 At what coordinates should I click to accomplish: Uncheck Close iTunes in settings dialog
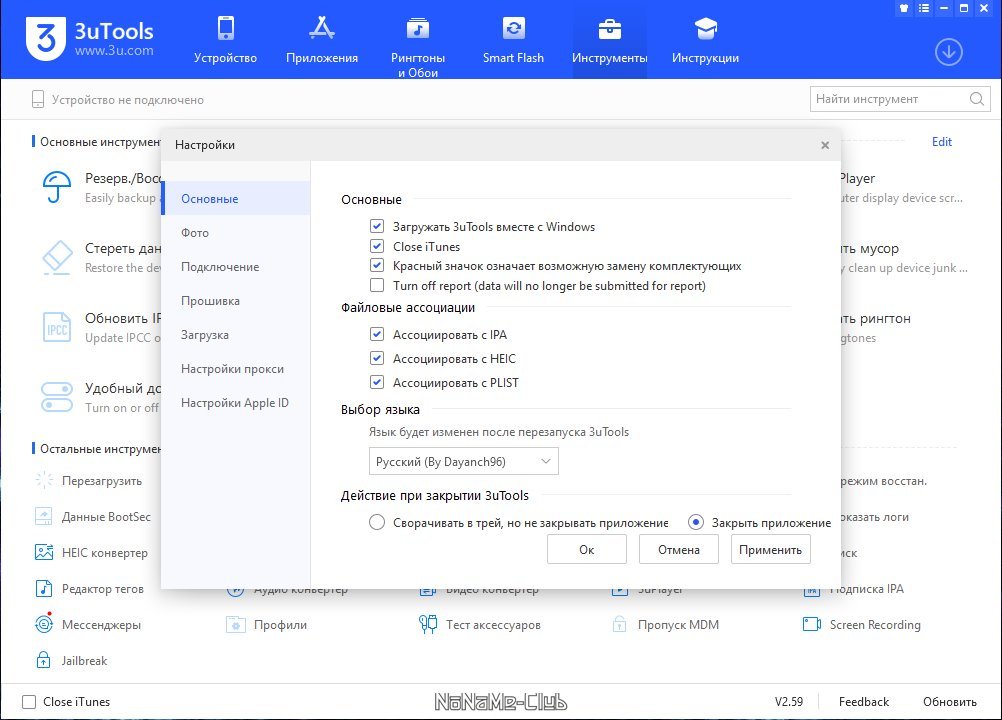(377, 246)
